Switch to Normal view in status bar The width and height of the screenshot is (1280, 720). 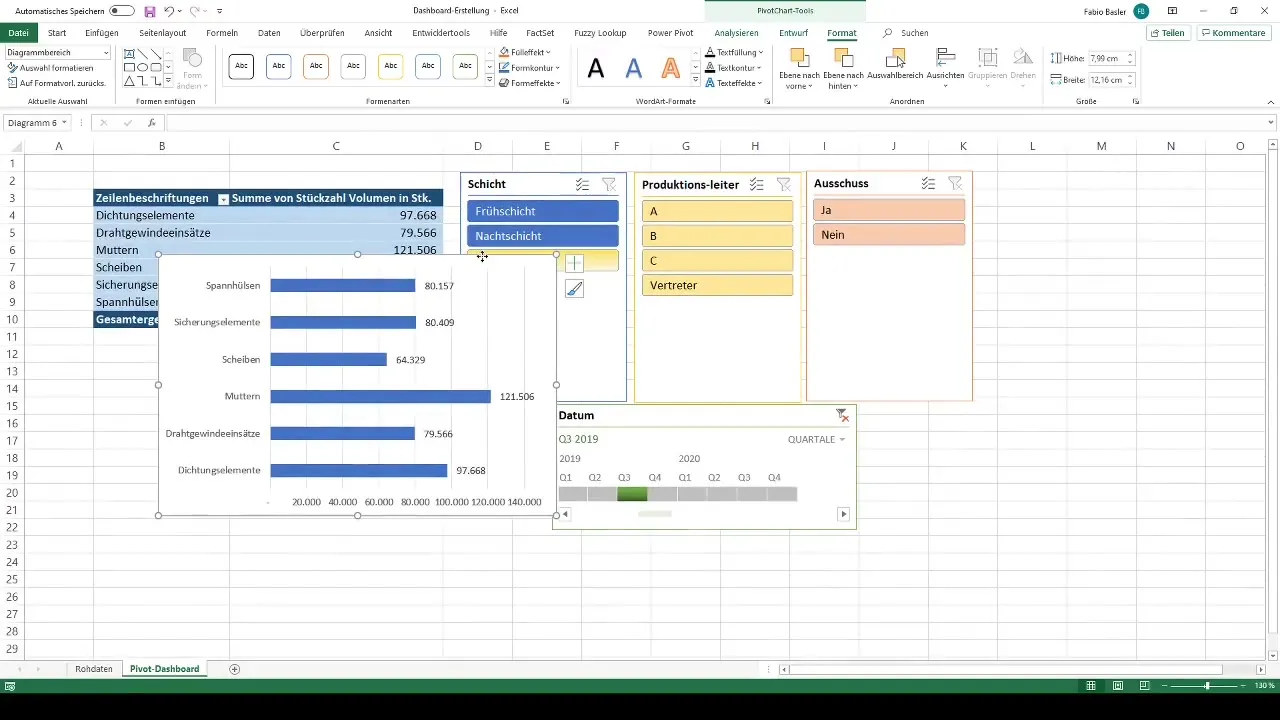1092,686
